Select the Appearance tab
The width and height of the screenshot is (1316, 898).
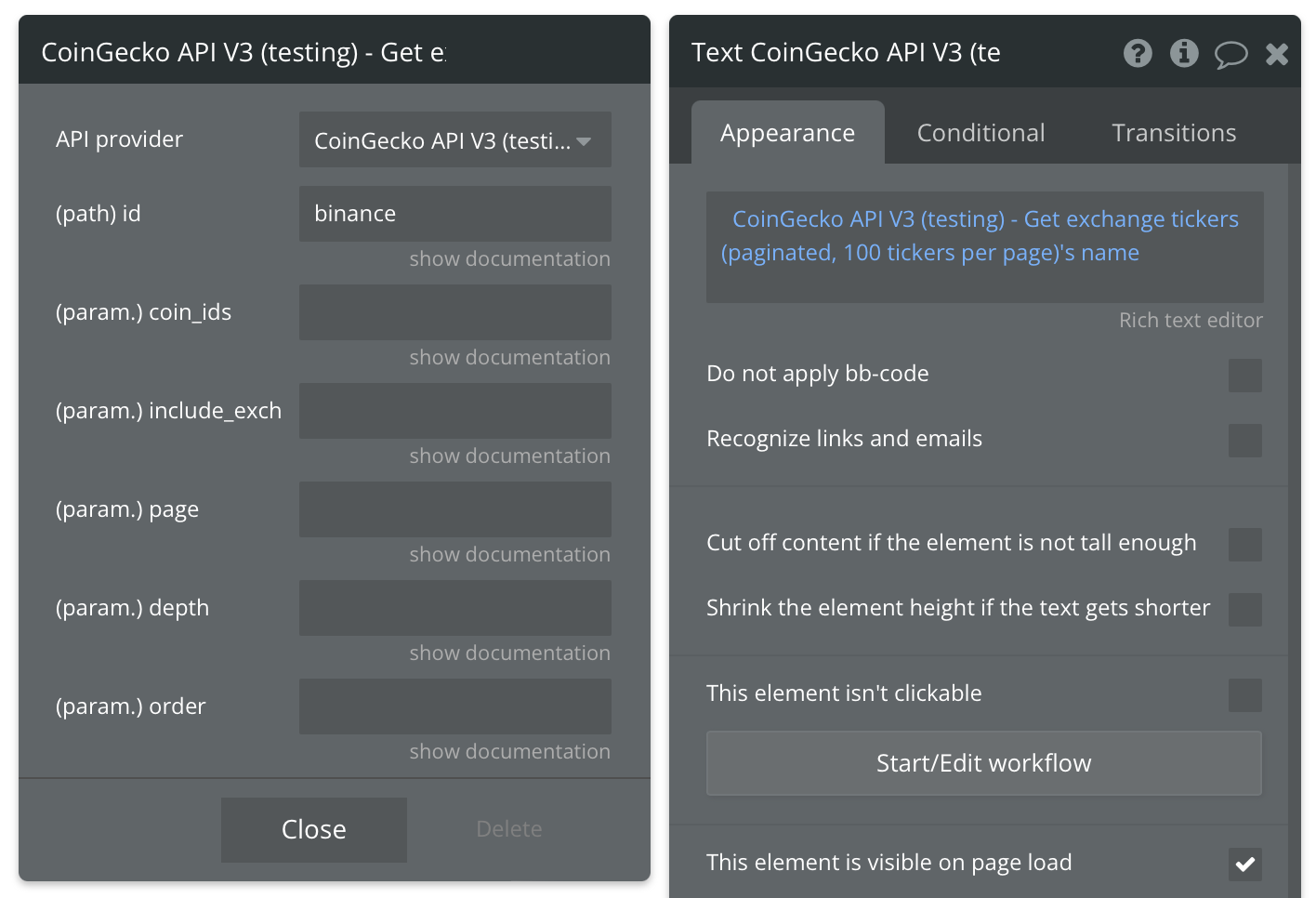coord(787,133)
